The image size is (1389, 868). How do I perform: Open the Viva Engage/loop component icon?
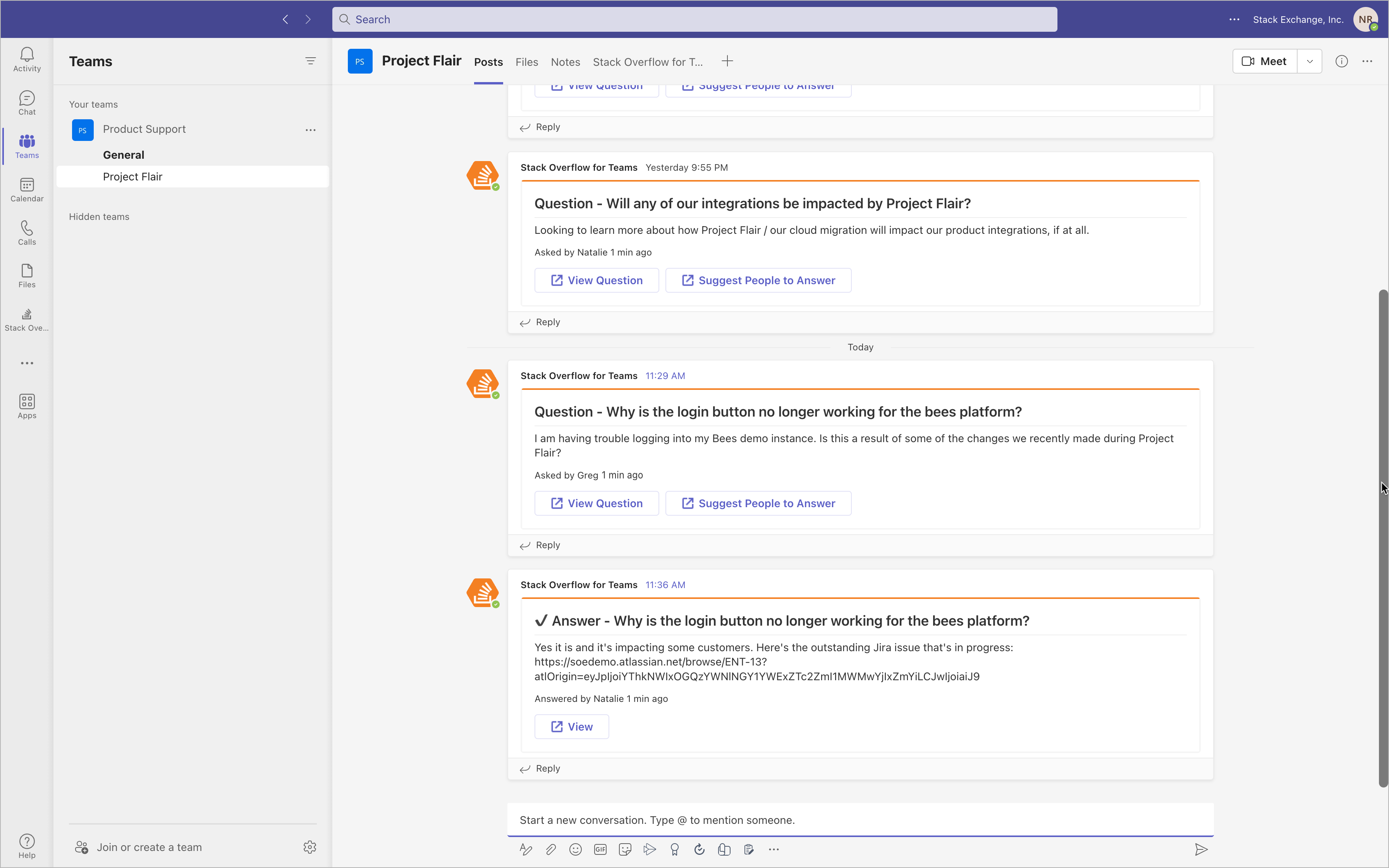click(x=724, y=849)
